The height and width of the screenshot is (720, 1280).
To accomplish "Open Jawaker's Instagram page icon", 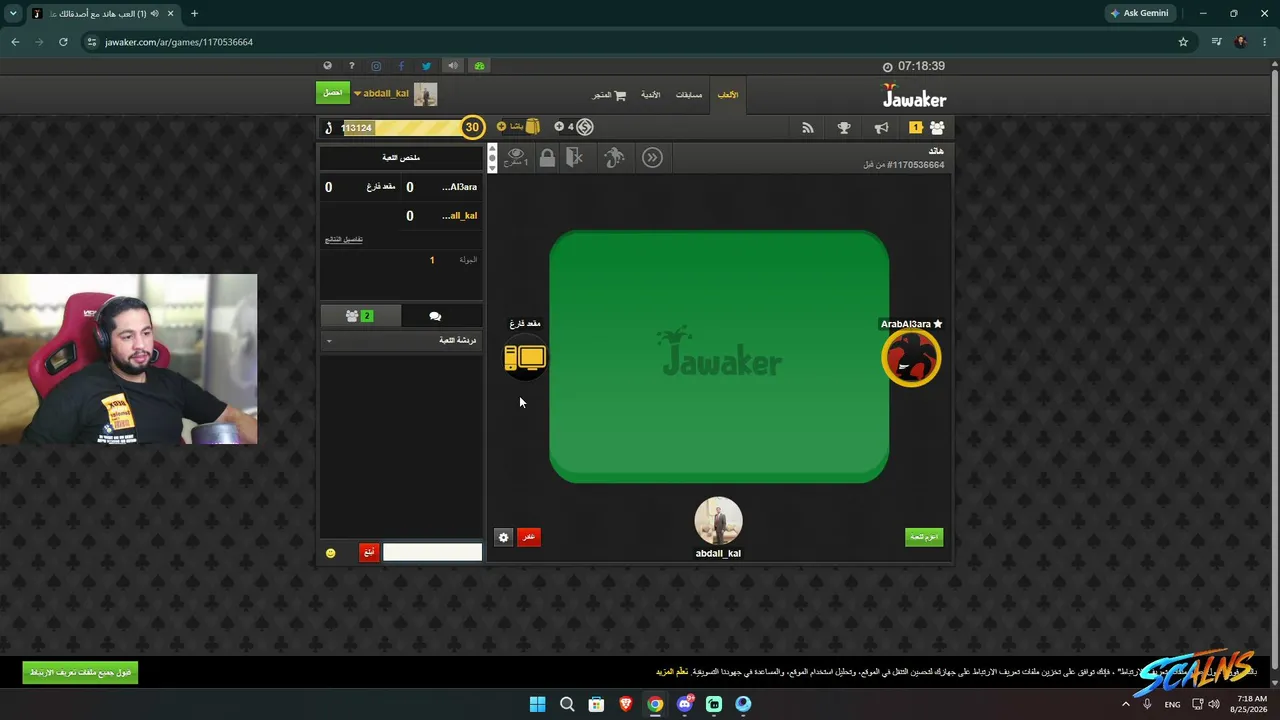I will coord(376,66).
